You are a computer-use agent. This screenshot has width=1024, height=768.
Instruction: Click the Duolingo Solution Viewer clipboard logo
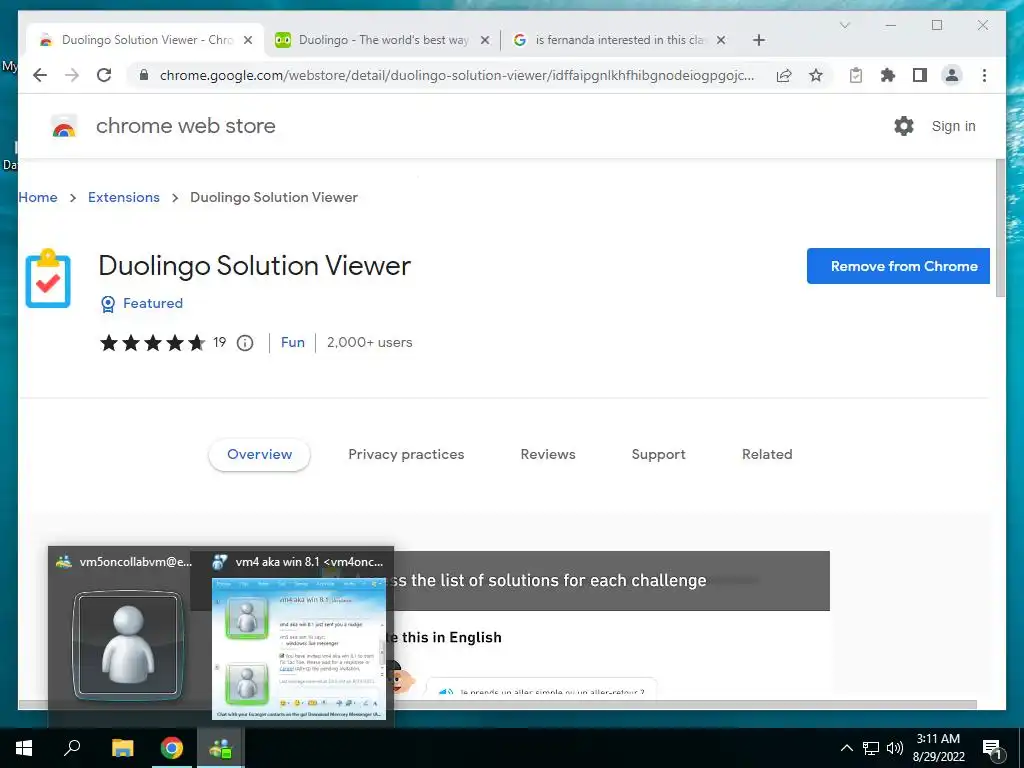coord(48,278)
